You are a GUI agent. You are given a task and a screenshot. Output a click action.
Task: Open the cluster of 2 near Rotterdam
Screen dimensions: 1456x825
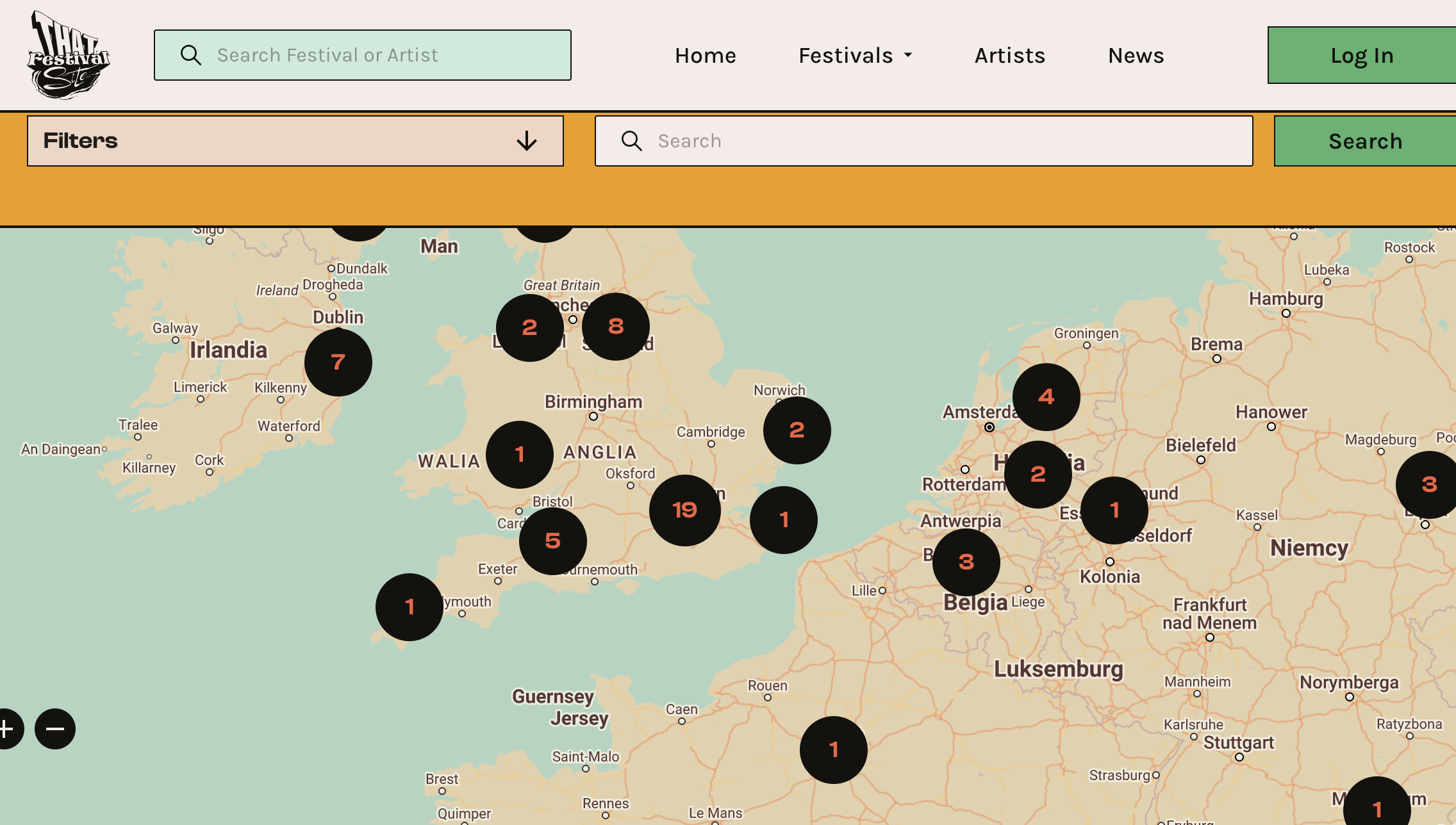click(1038, 475)
